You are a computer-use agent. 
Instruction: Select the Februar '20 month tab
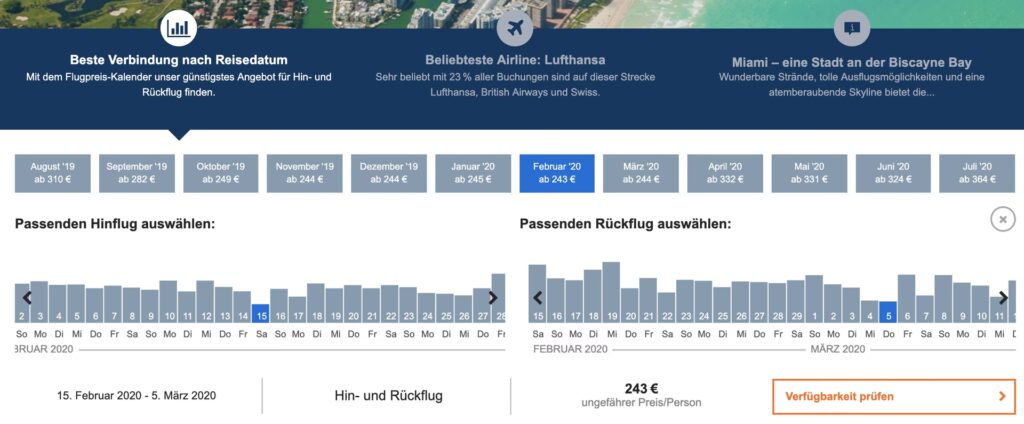(557, 173)
